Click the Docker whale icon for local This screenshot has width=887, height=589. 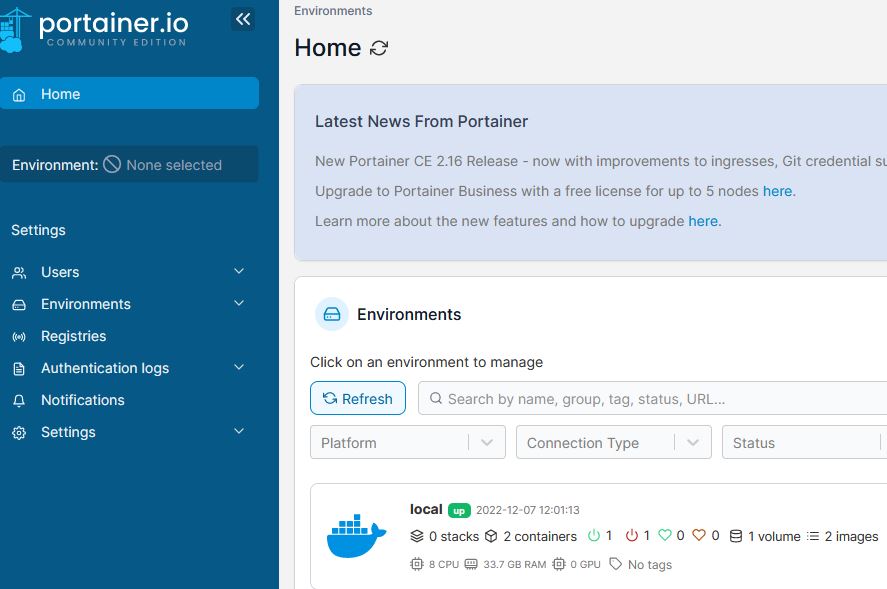coord(356,536)
